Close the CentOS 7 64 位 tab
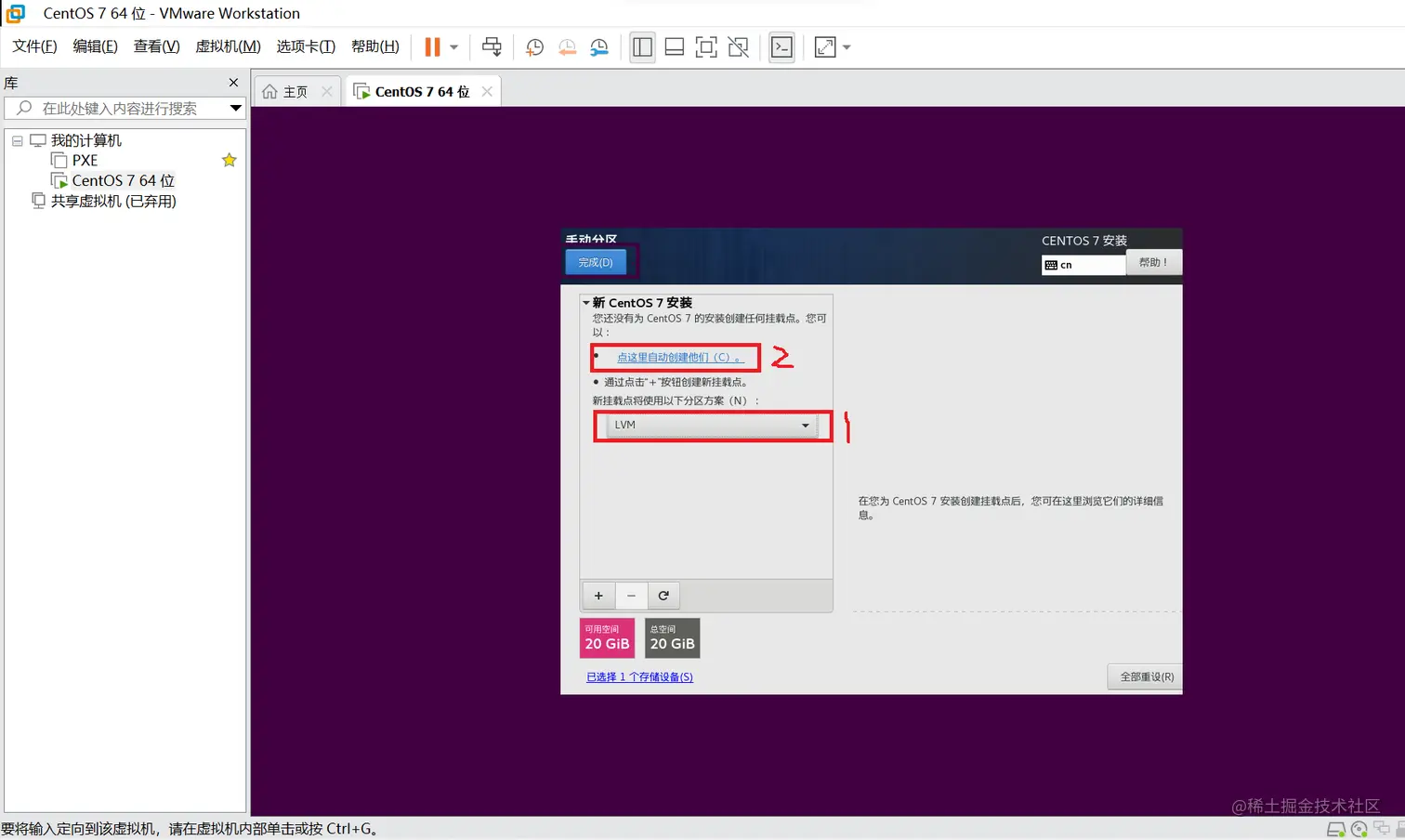Image resolution: width=1405 pixels, height=840 pixels. [x=487, y=91]
